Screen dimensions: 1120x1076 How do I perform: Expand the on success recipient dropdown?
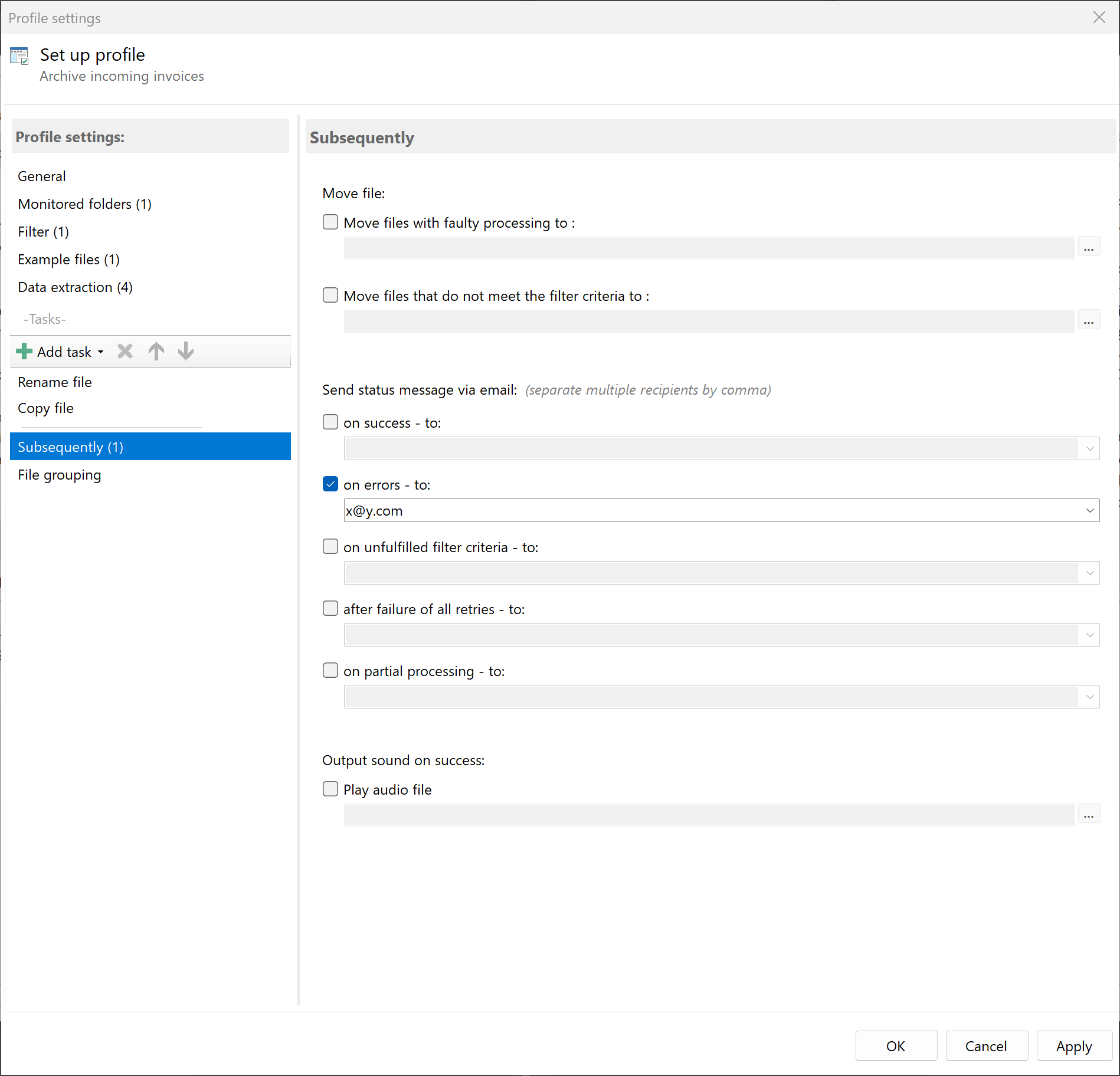[x=1089, y=449]
